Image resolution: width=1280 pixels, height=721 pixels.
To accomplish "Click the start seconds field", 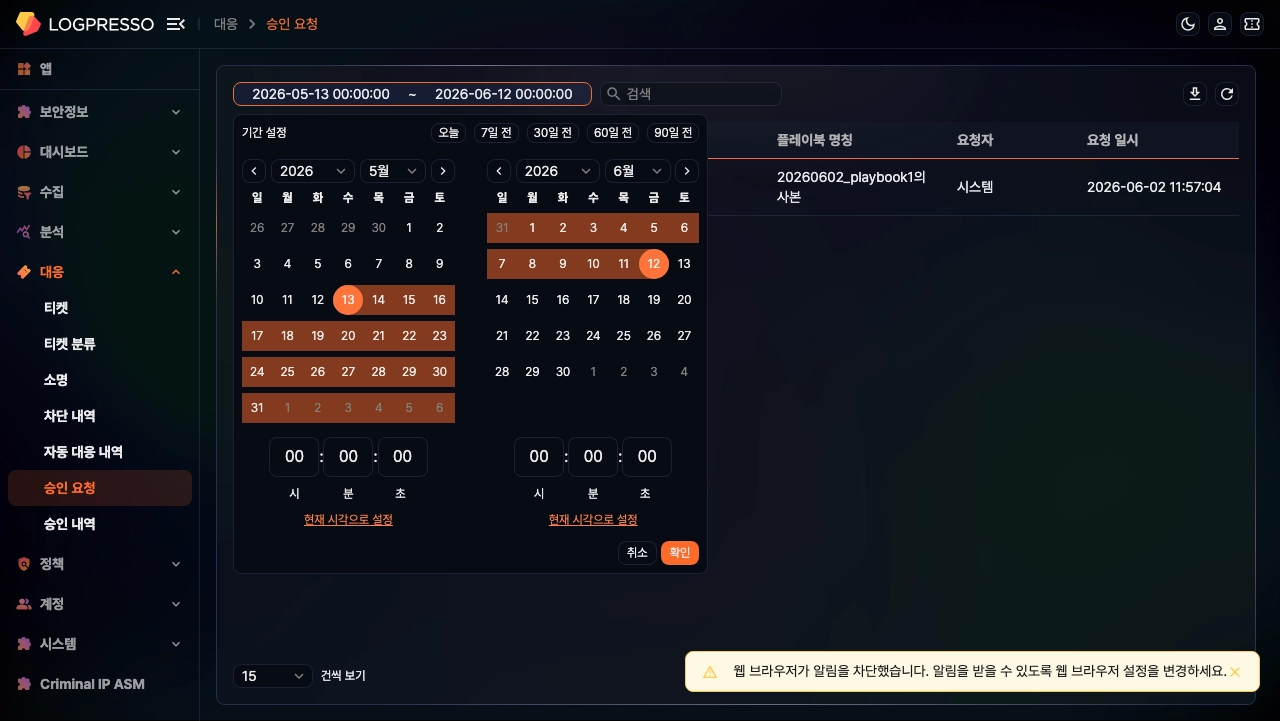I will click(x=402, y=457).
